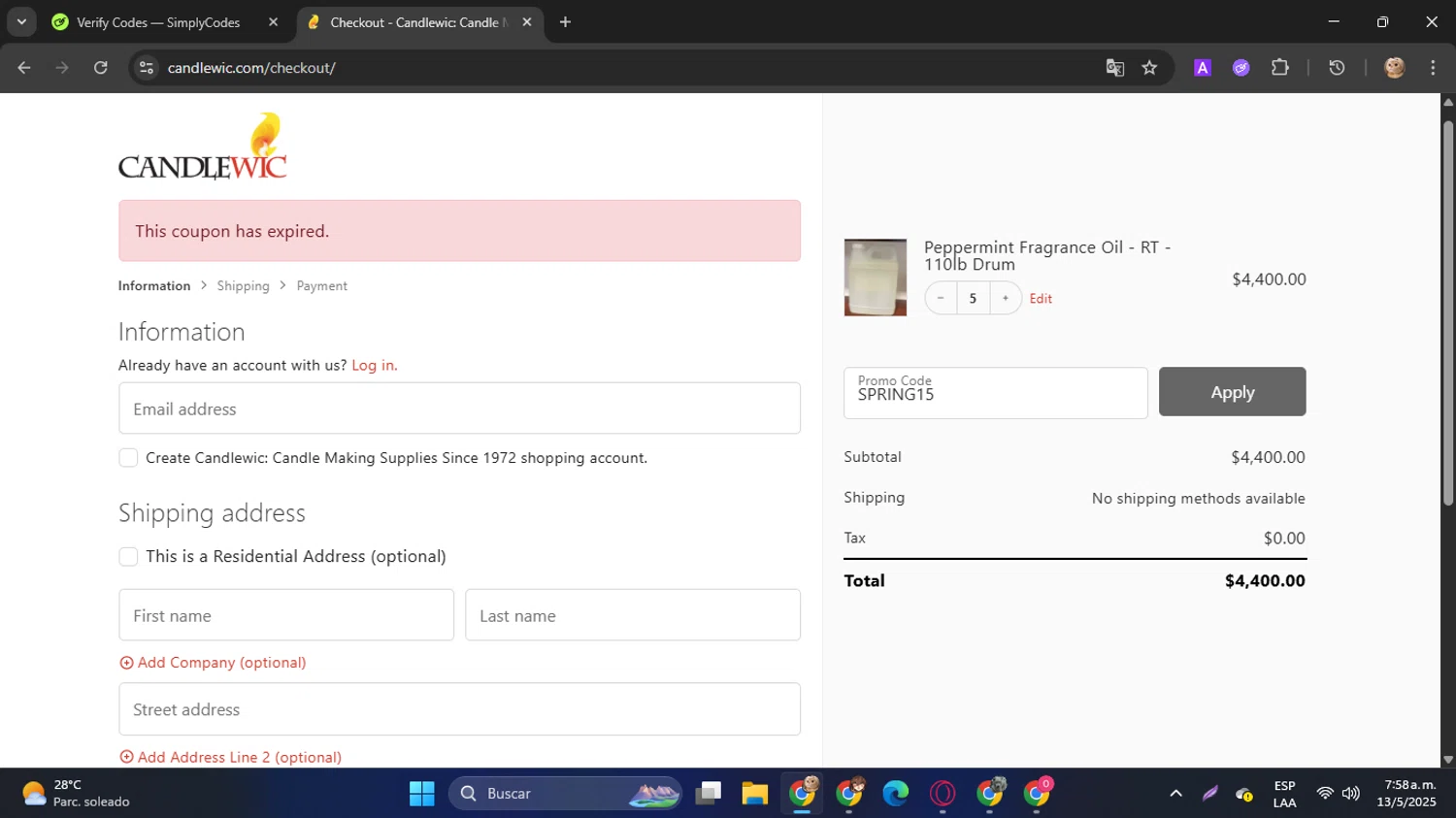
Task: Apply the promo code
Action: [1233, 392]
